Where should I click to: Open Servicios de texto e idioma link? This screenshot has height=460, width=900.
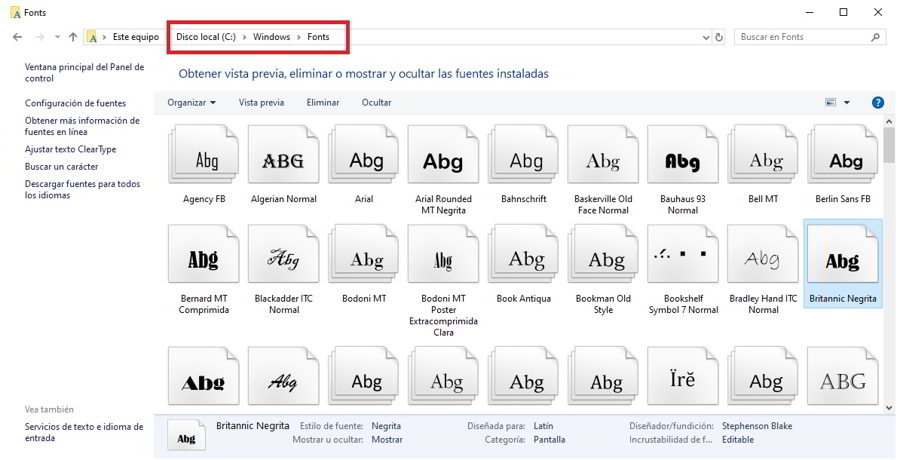[84, 432]
